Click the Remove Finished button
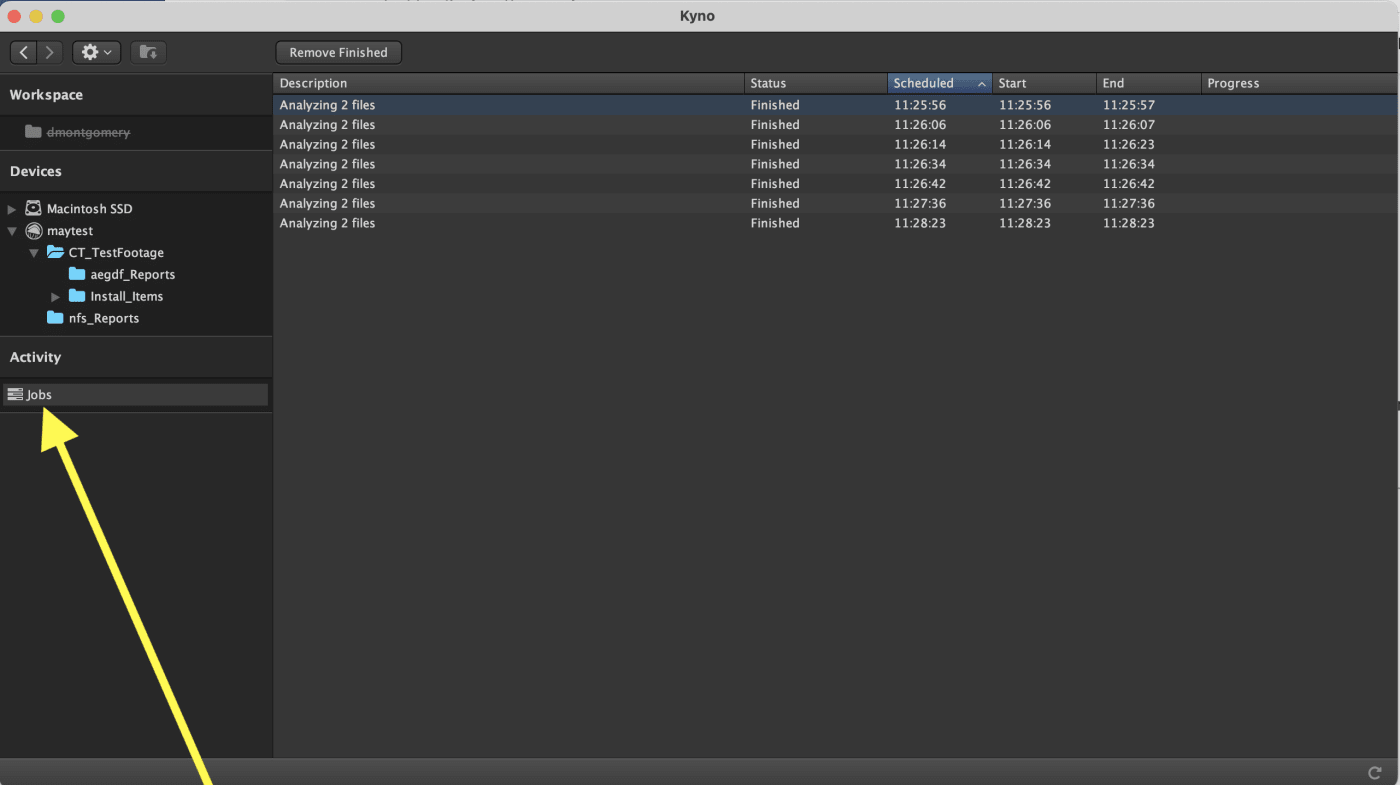Viewport: 1400px width, 785px height. click(x=338, y=52)
